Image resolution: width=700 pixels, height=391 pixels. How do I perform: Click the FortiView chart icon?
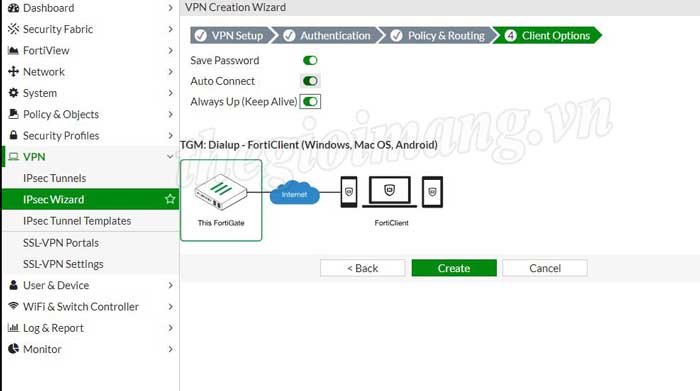[13, 50]
